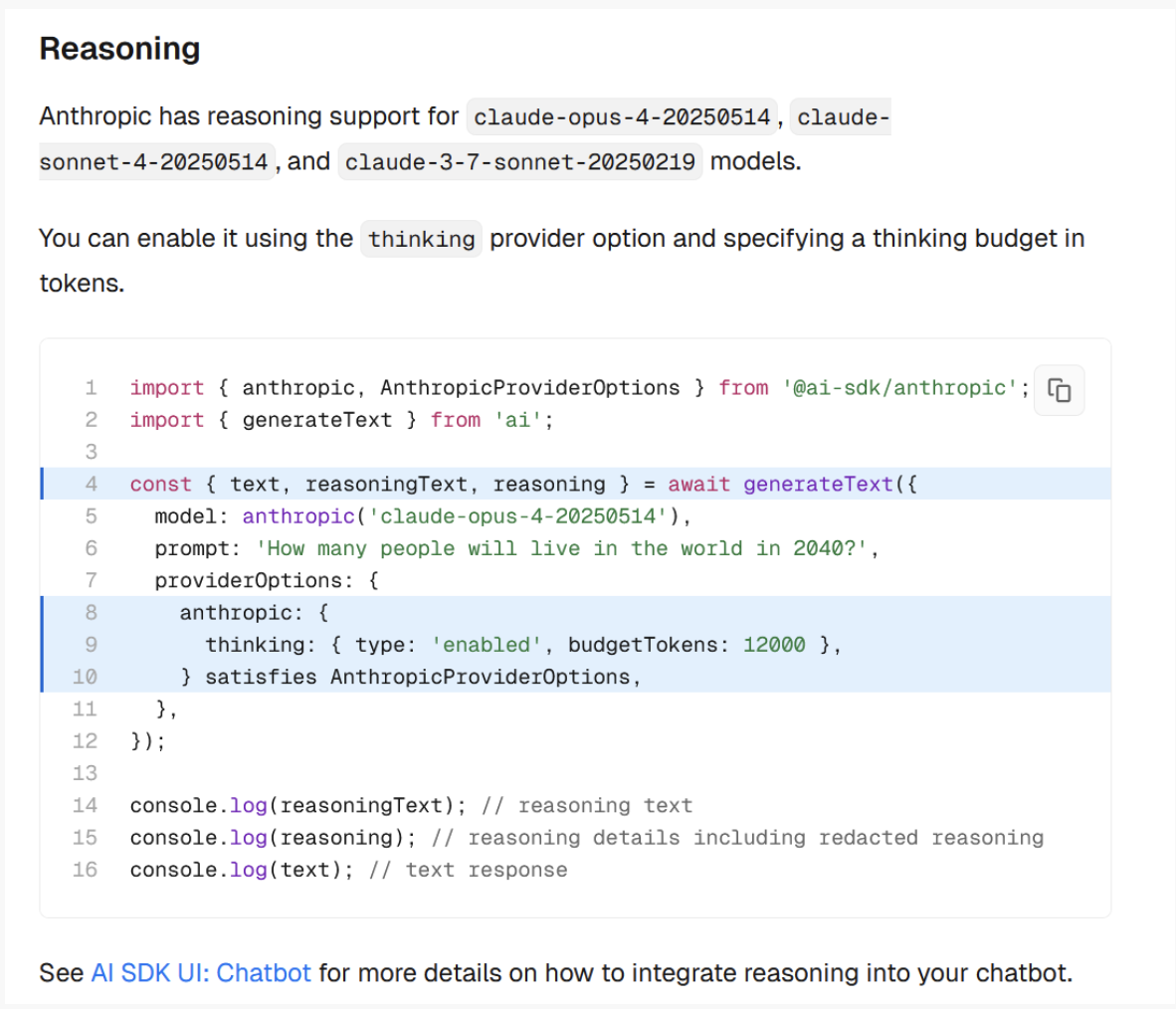Click the claude-3-7-sonnet-20250219 code snippet
The height and width of the screenshot is (1009, 1176).
click(x=519, y=161)
